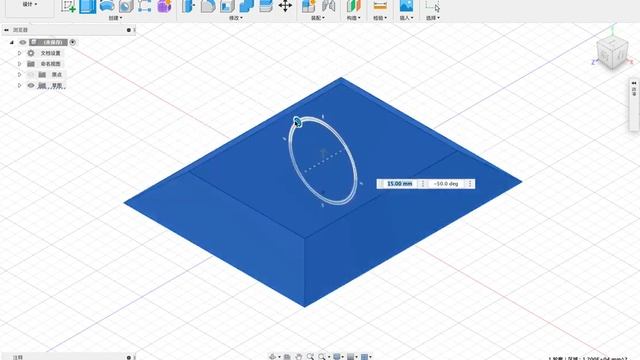
Task: Select the Insert image icon
Action: click(406, 6)
